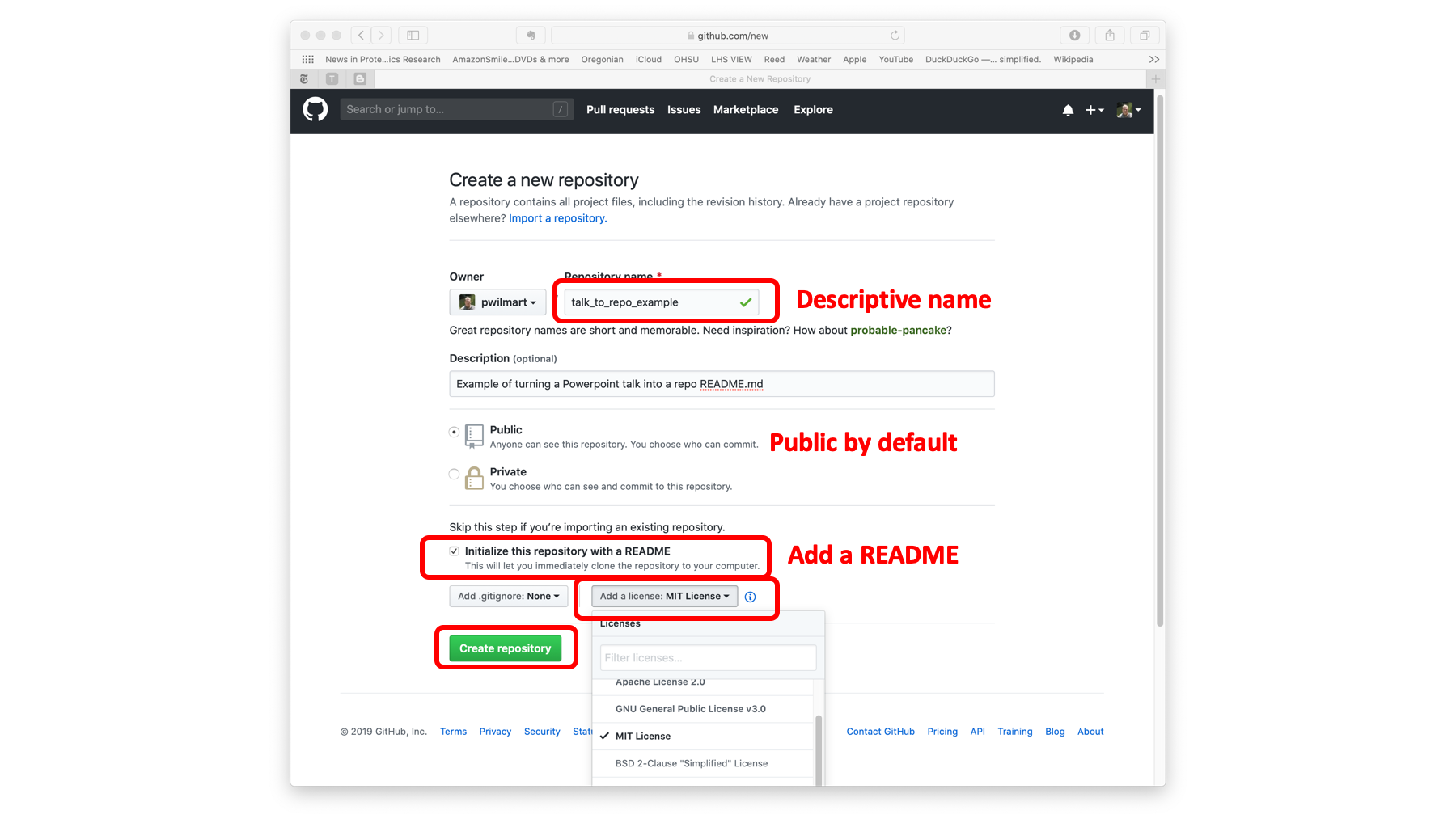Click the Description text field
The height and width of the screenshot is (819, 1456).
click(x=722, y=384)
